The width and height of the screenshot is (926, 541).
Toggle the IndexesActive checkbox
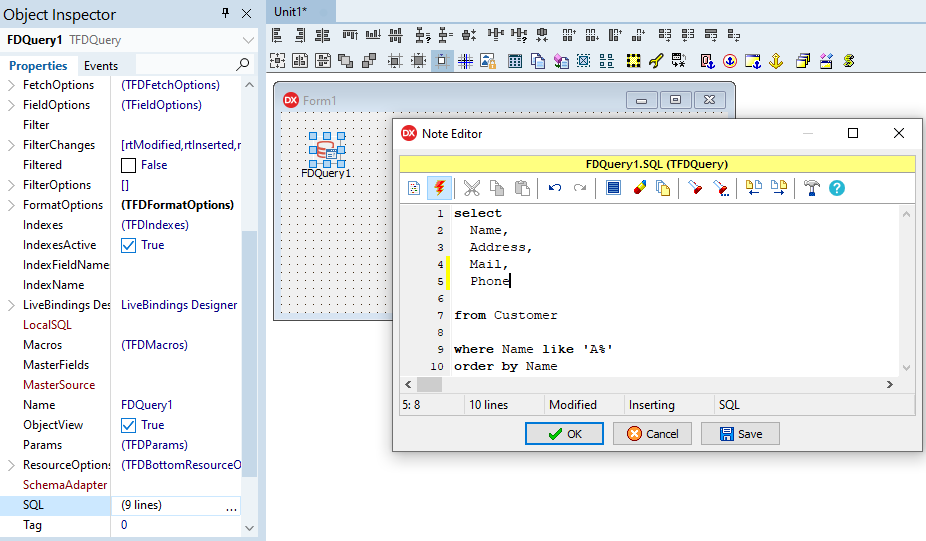coord(128,245)
